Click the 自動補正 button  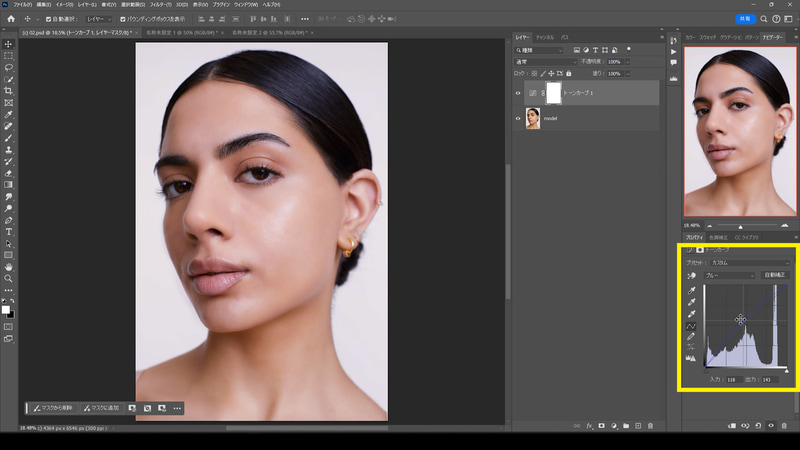click(775, 274)
